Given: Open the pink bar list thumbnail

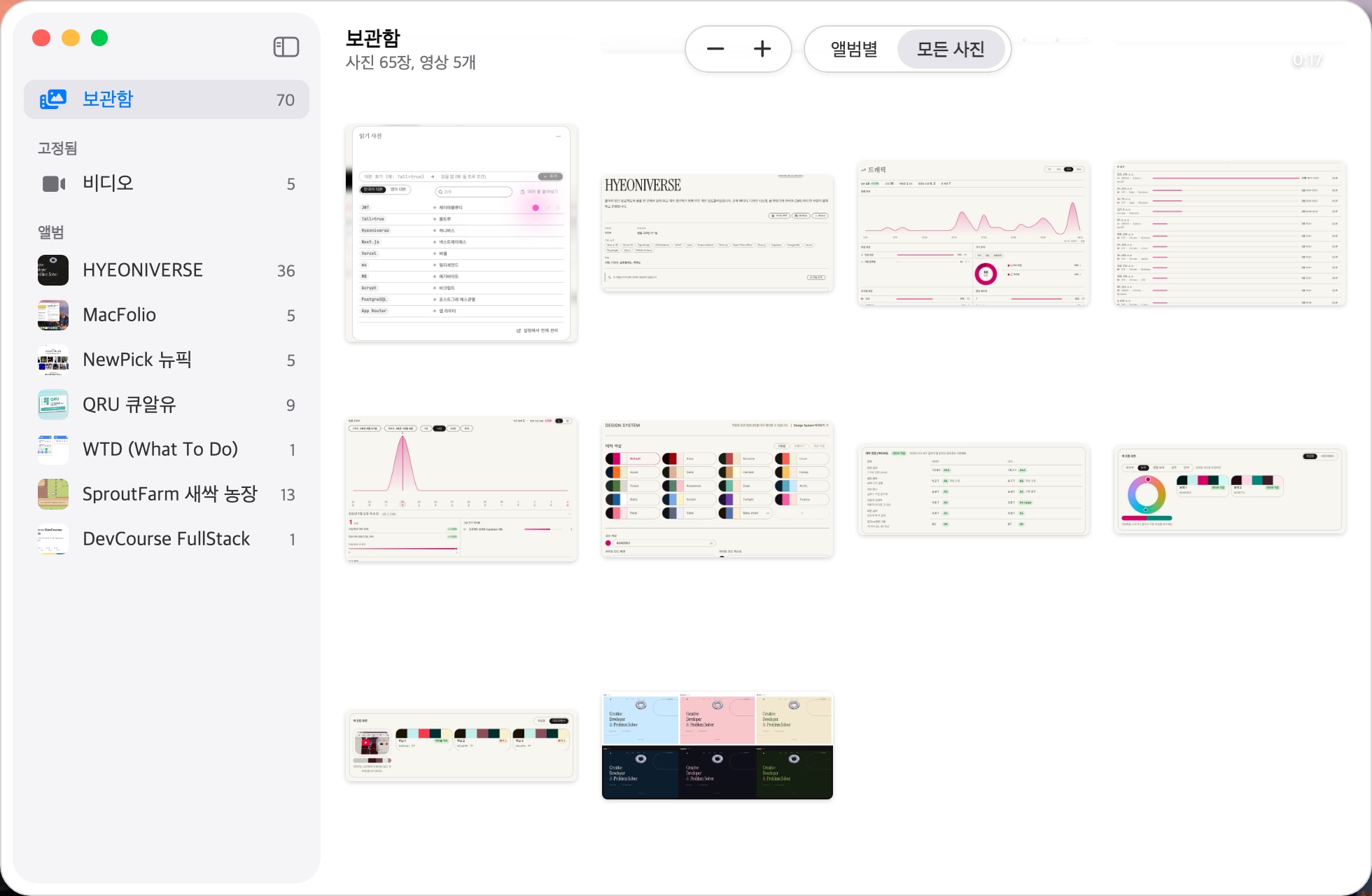Looking at the screenshot, I should (1230, 233).
